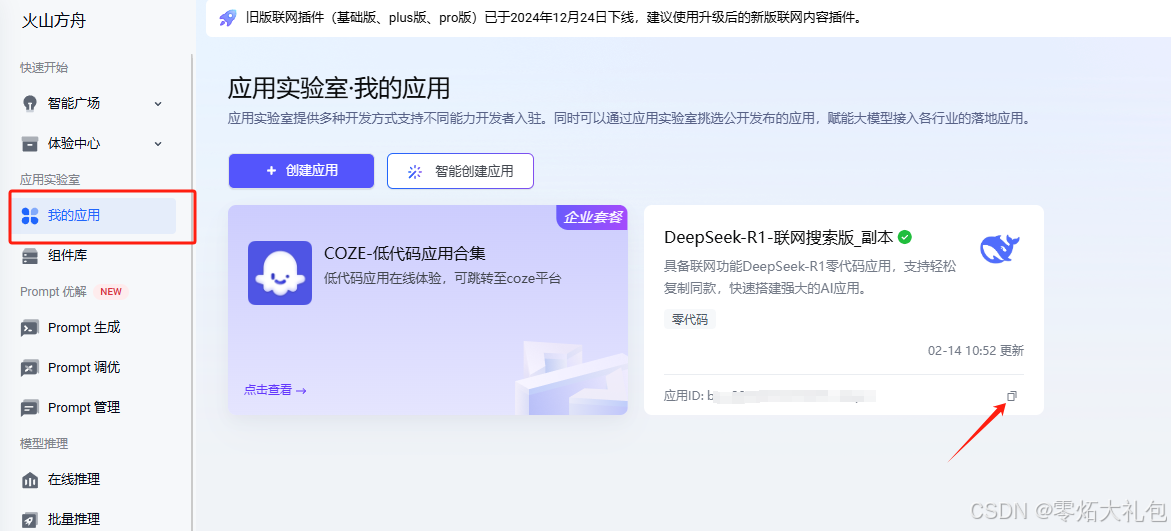
Task: Click the 企业套餐 badge on COZE card
Action: pos(592,217)
